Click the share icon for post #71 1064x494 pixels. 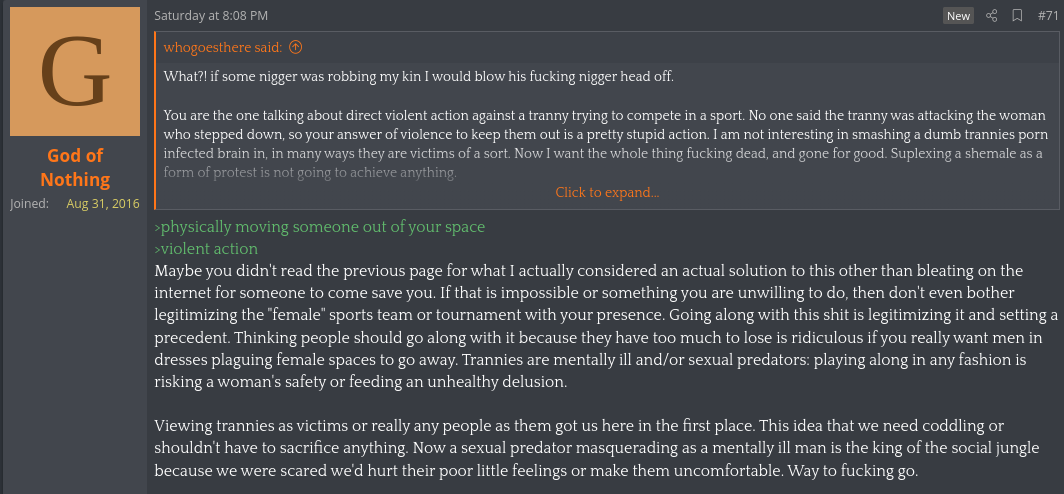(x=991, y=16)
